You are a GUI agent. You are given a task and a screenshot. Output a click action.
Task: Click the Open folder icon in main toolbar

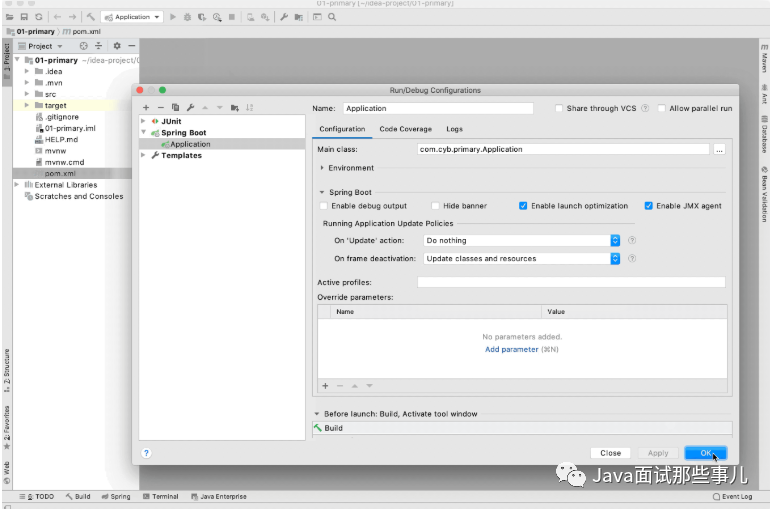pyautogui.click(x=9, y=17)
